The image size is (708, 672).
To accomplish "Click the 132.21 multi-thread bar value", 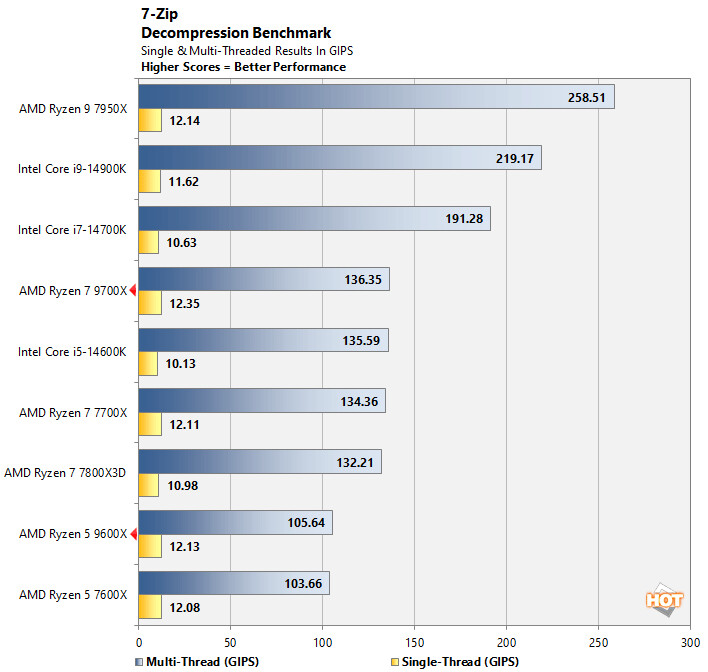I will (355, 462).
